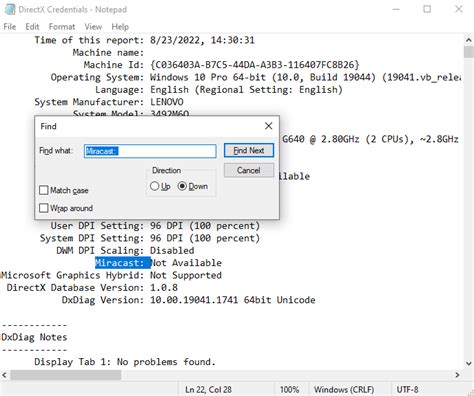474x396 pixels.
Task: Click the Operating System line
Action: pos(256,77)
